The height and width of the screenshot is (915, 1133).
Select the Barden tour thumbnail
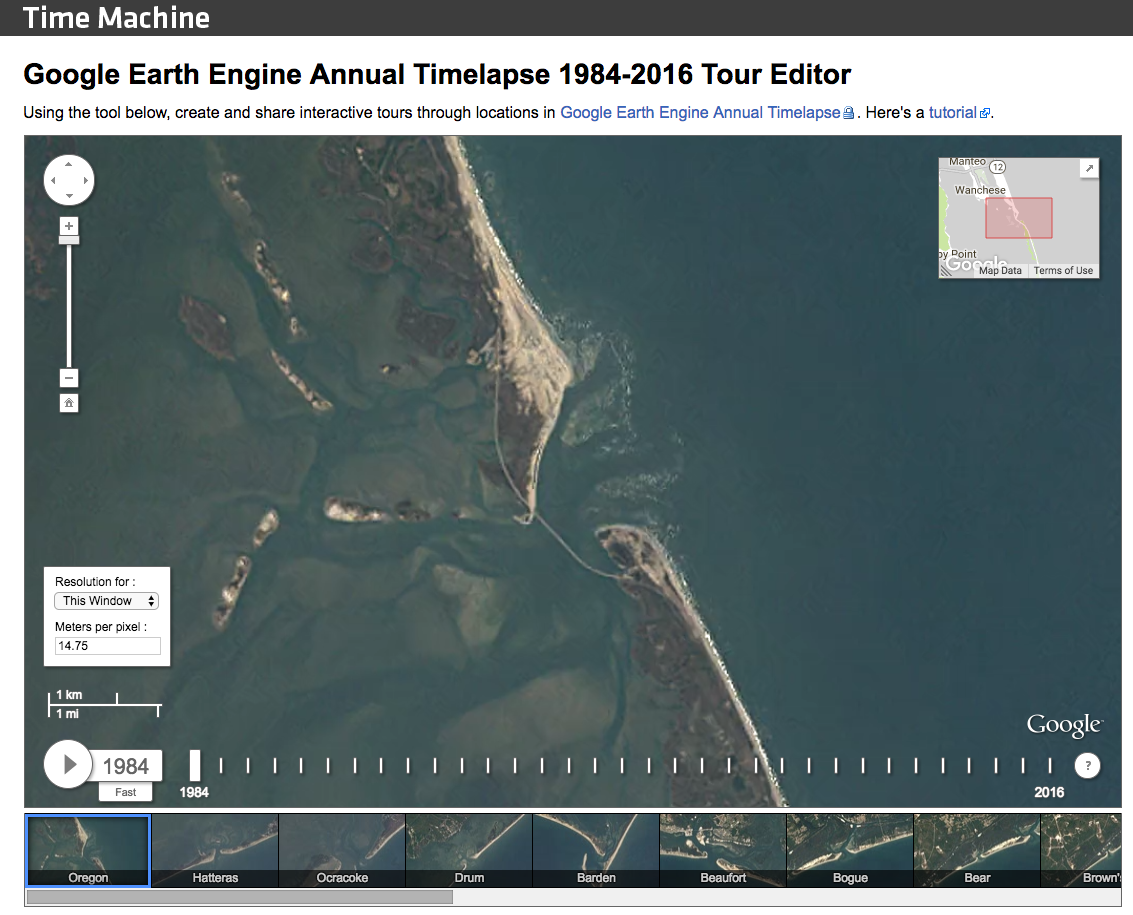(x=596, y=851)
